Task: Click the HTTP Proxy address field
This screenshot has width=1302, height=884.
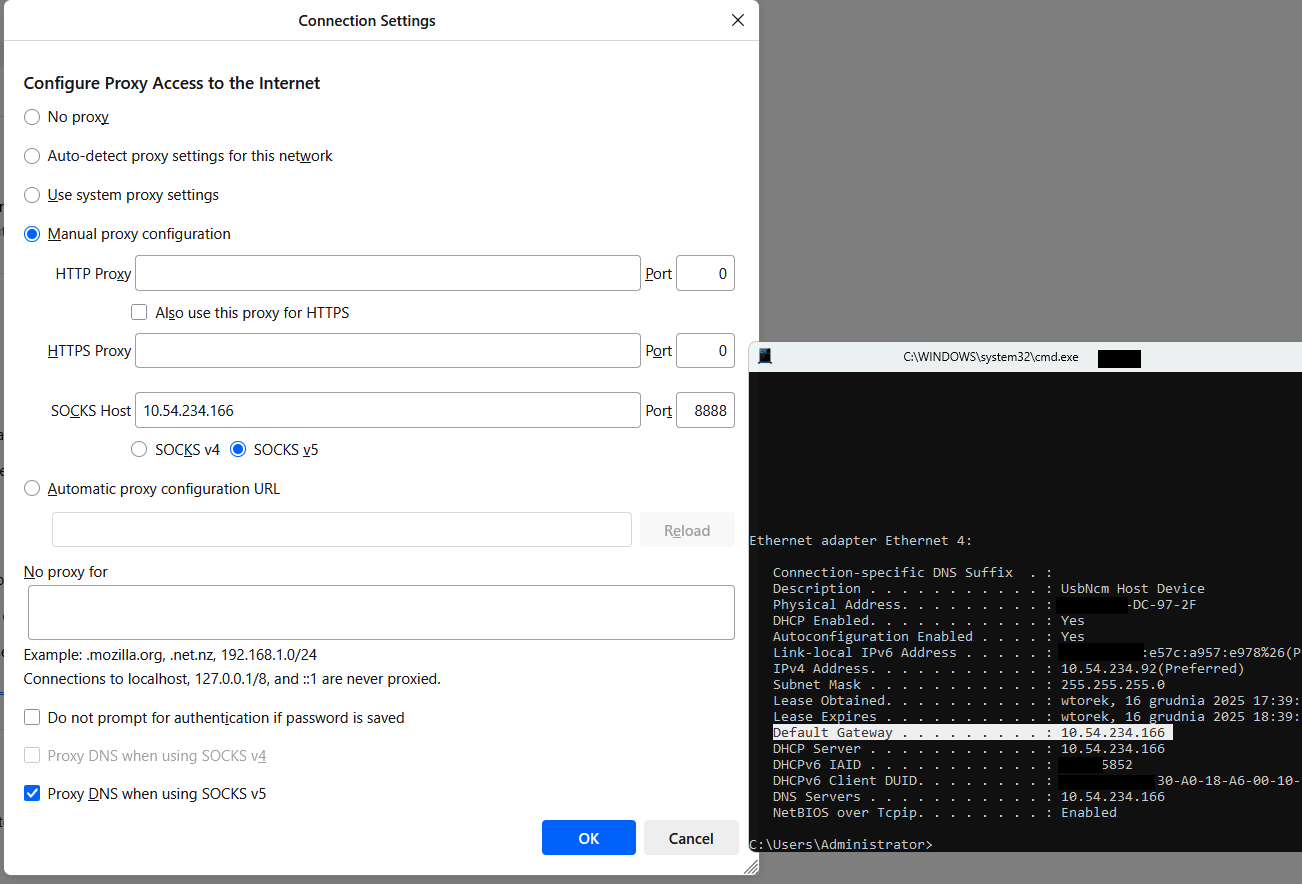Action: click(387, 273)
